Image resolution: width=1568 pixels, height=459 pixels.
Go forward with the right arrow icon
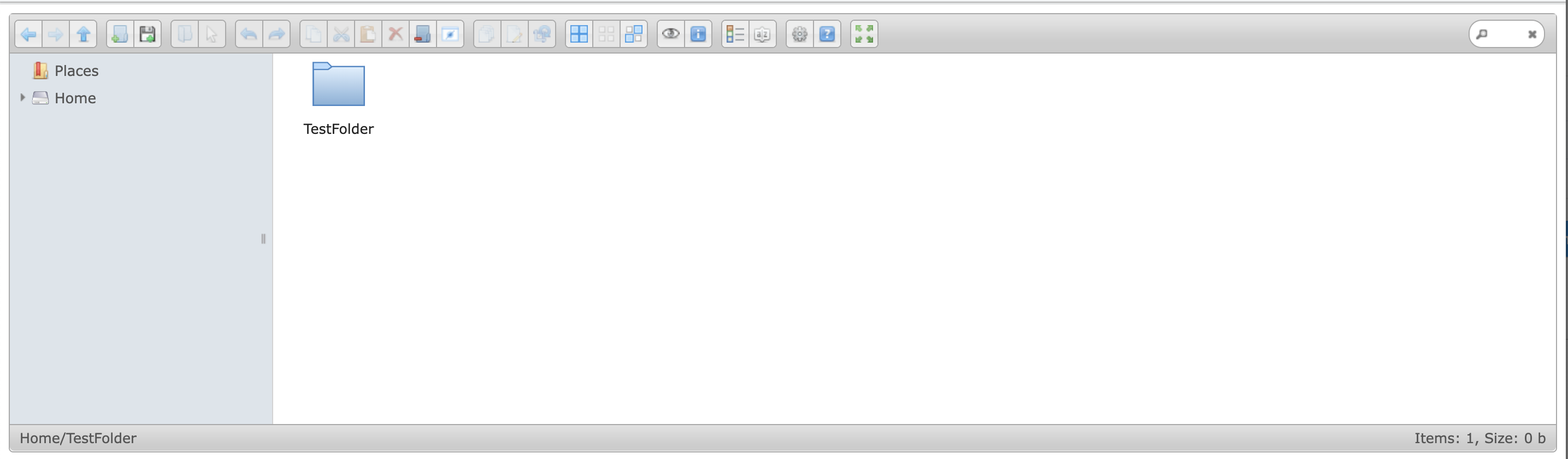click(x=55, y=34)
